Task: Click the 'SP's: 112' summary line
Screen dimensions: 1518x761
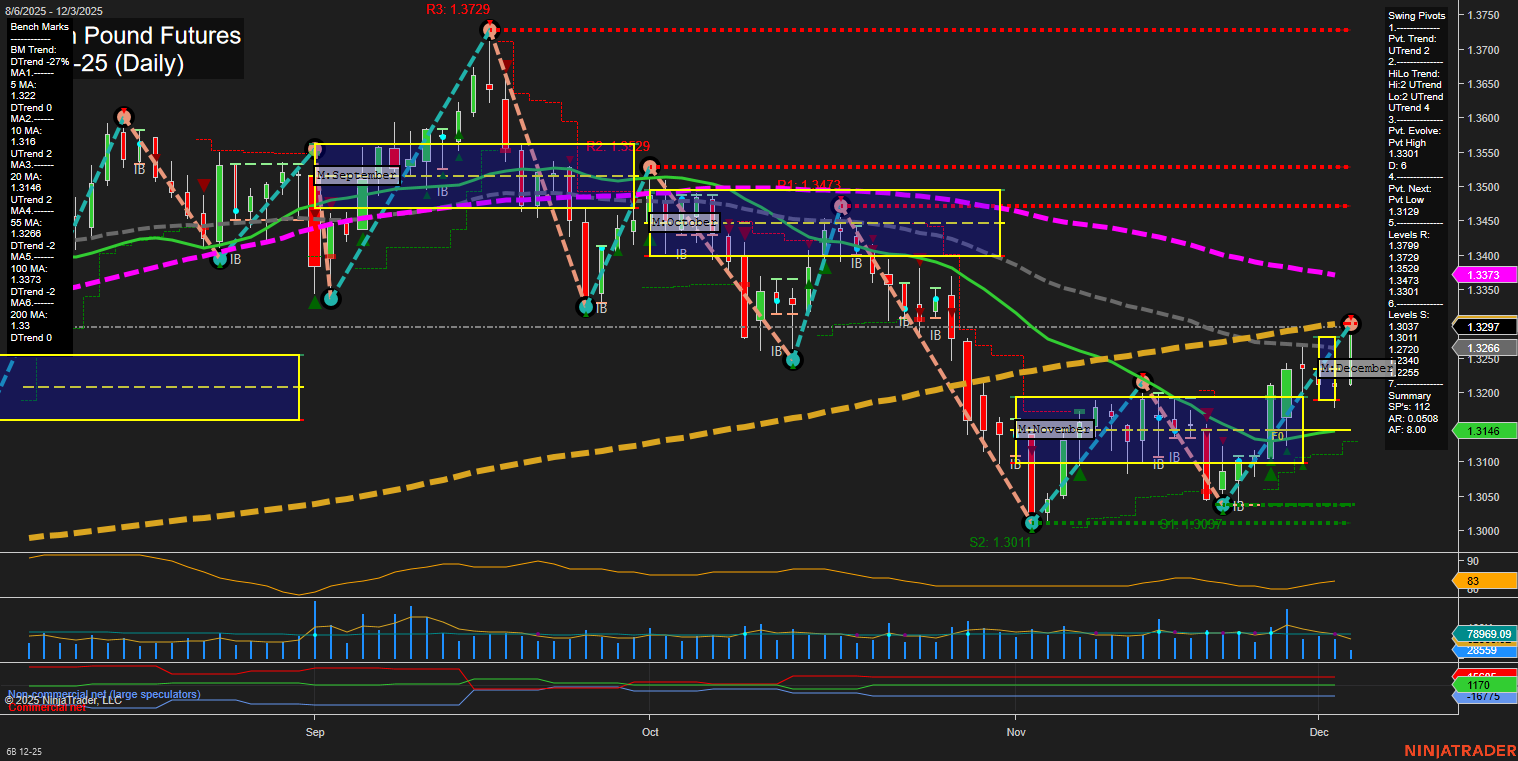Action: pos(1408,407)
